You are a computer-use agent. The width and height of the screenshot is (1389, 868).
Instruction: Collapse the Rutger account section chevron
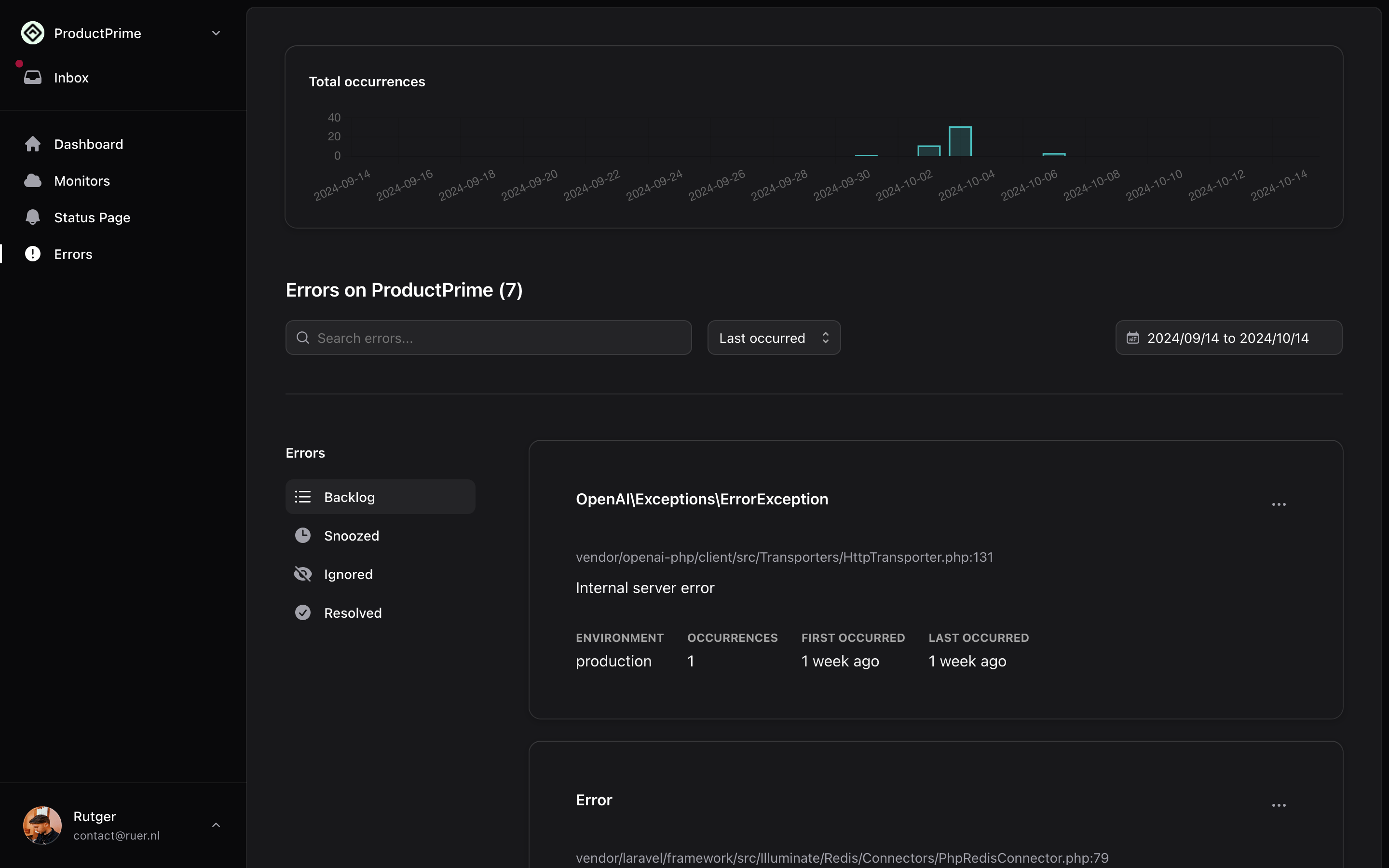(x=216, y=825)
